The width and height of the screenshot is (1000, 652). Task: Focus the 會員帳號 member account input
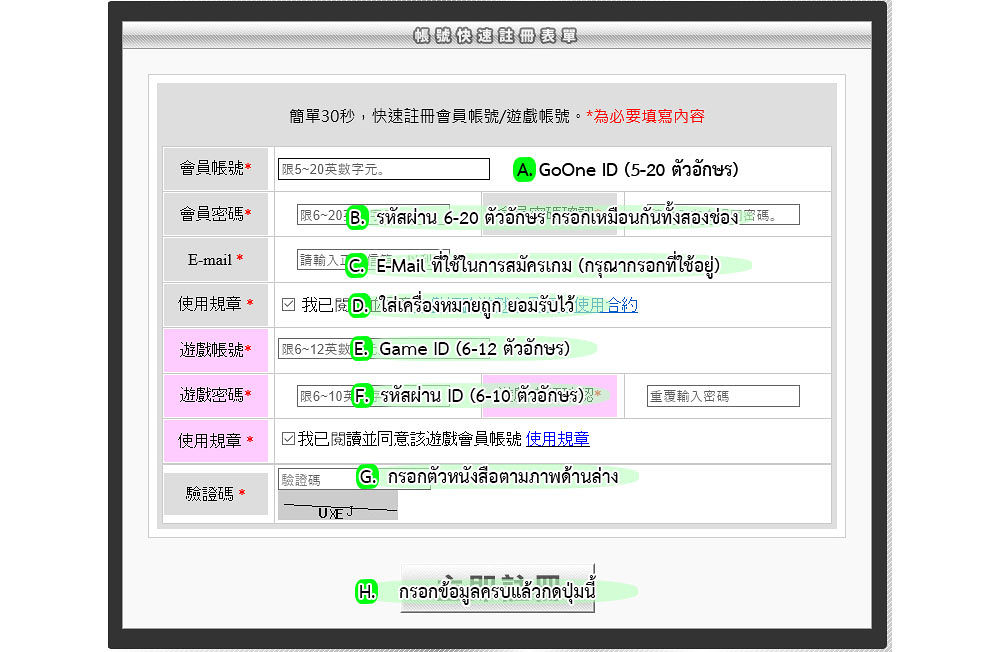384,169
